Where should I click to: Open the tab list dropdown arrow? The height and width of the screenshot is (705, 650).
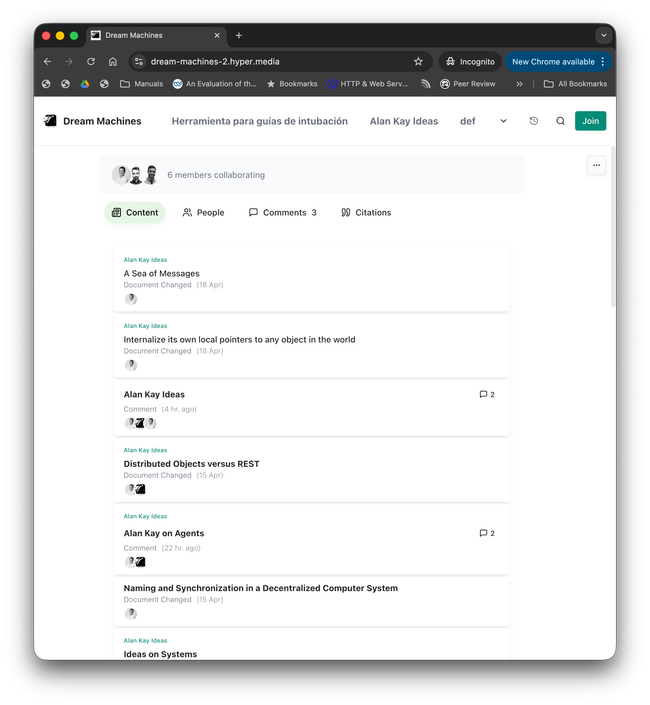pyautogui.click(x=603, y=35)
